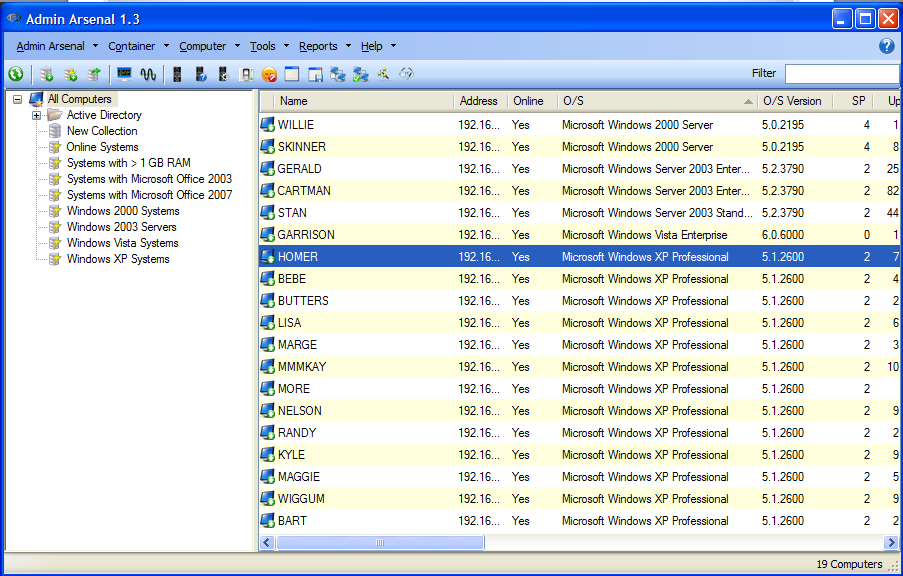
Task: Click the All Computers monitor icon
Action: coord(36,99)
